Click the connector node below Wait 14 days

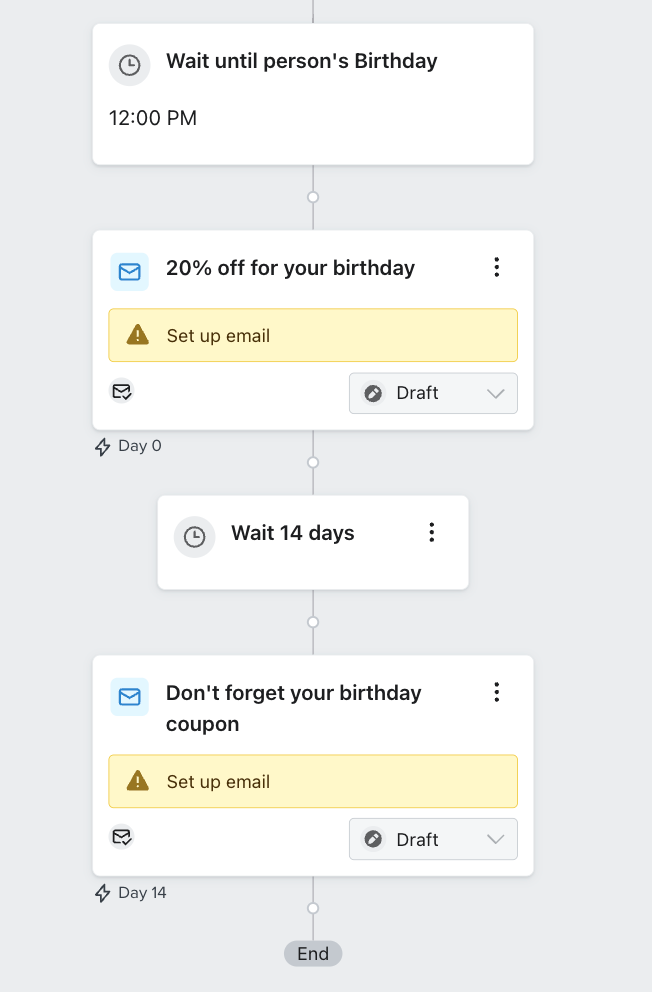(313, 622)
